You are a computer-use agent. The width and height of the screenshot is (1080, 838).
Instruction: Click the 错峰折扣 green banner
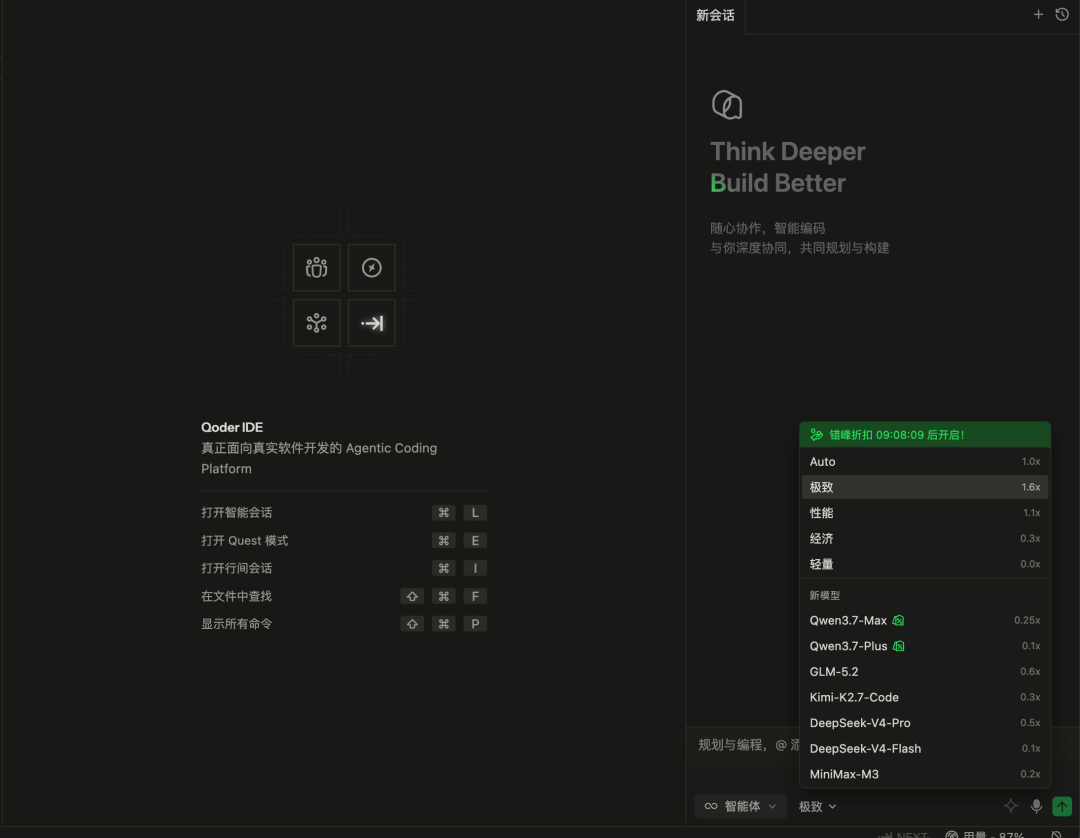924,434
